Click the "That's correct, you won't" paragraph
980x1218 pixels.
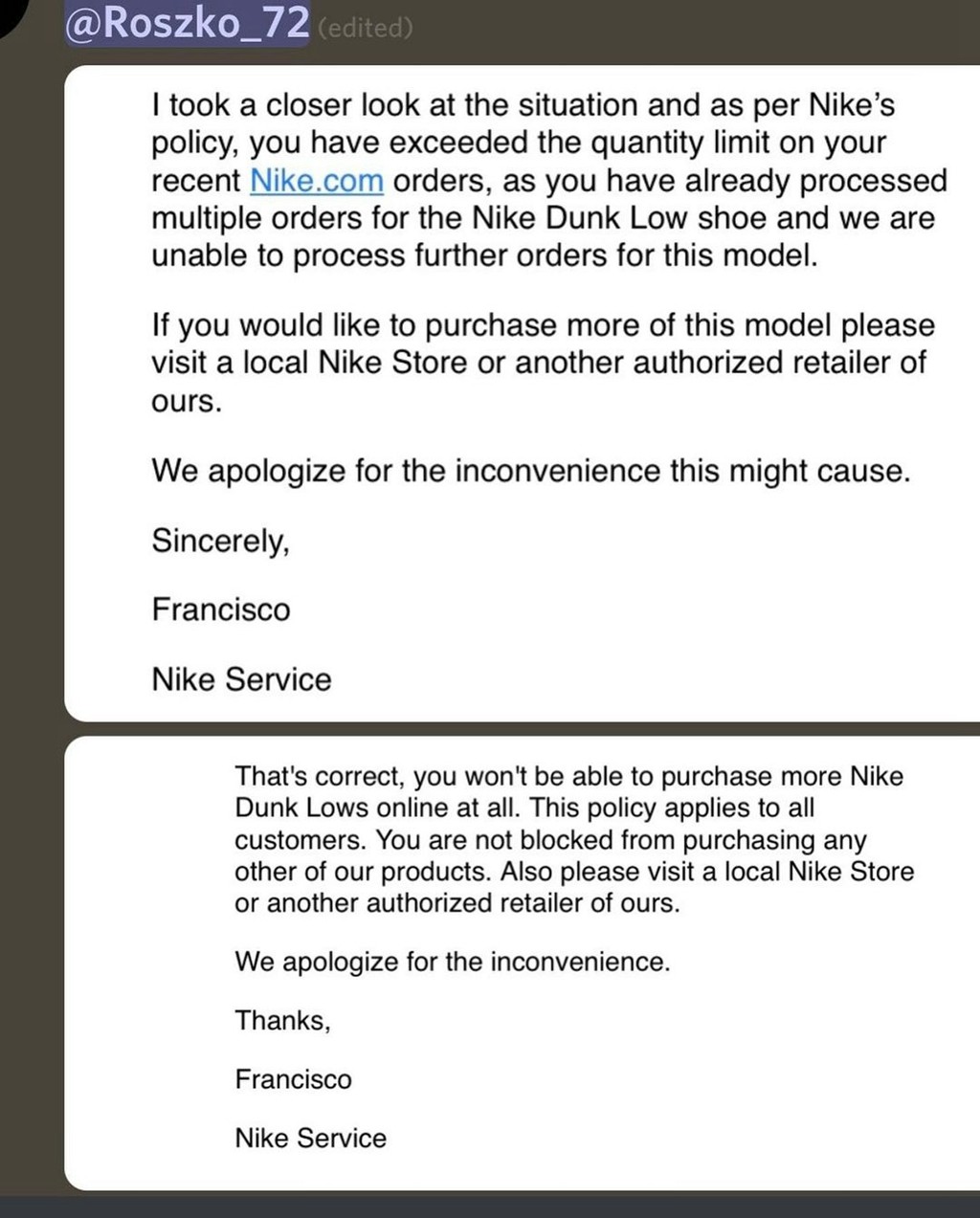pyautogui.click(x=573, y=839)
